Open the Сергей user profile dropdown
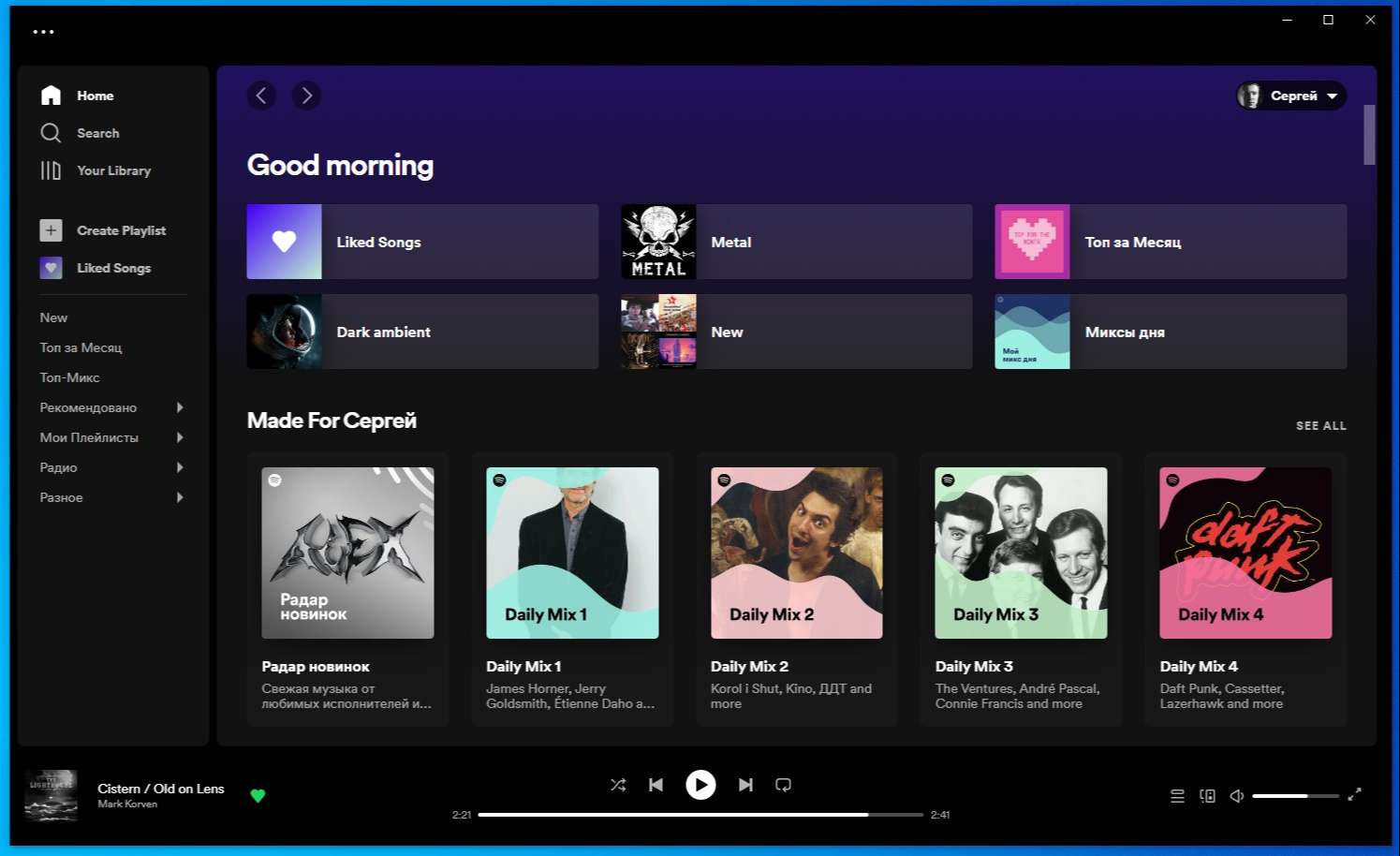The height and width of the screenshot is (856, 1400). pos(1291,96)
